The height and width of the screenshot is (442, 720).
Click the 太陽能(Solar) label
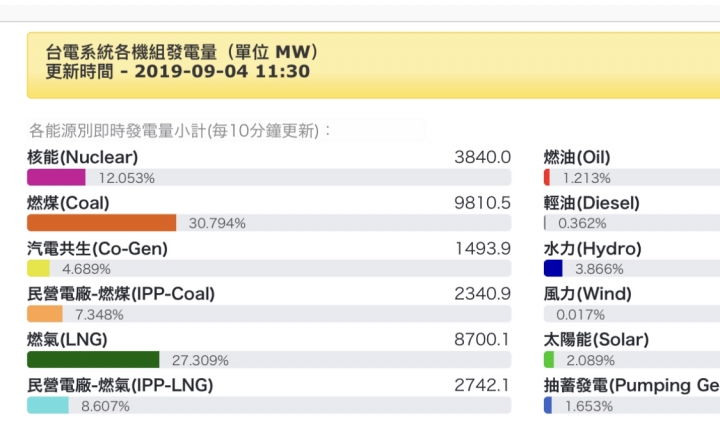tap(596, 340)
